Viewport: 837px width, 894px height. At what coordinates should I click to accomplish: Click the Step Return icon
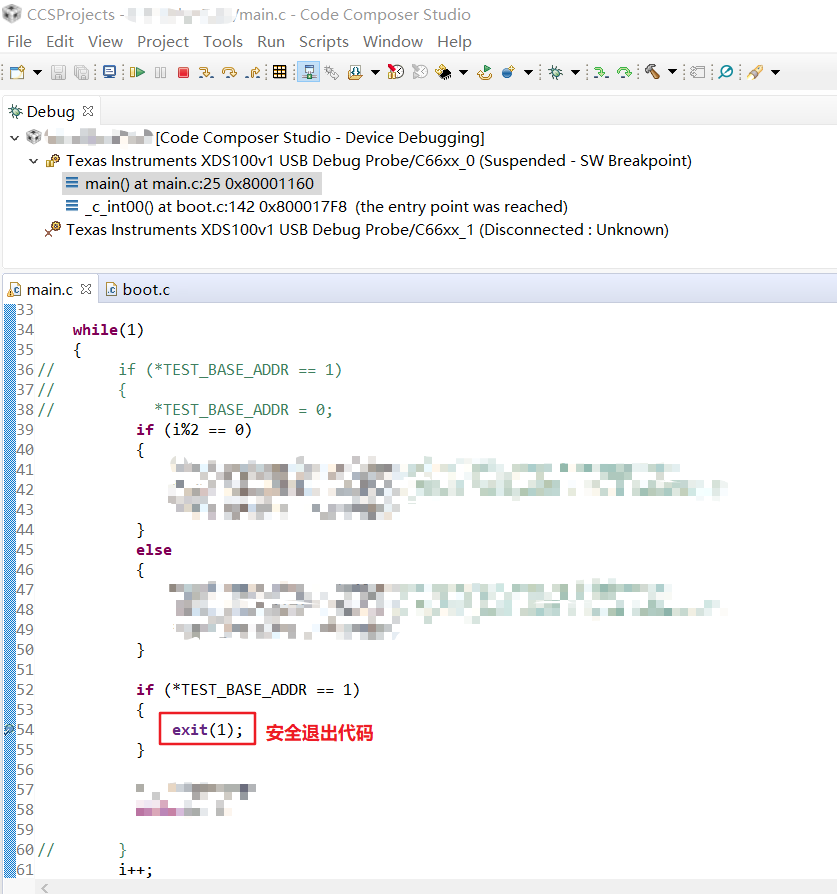click(x=253, y=72)
